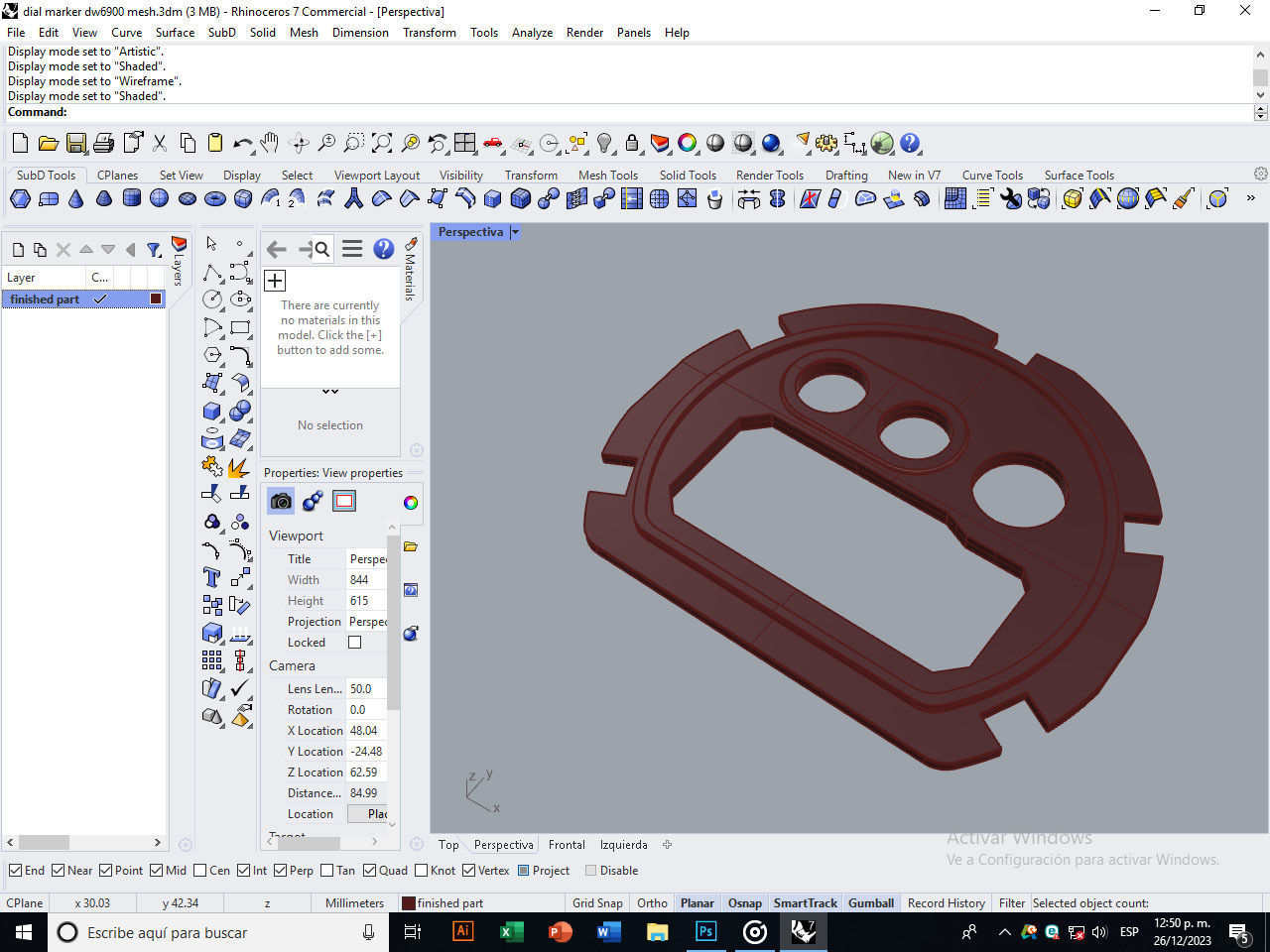The image size is (1270, 952).
Task: Switch to the Frontal viewport tab
Action: 567,845
